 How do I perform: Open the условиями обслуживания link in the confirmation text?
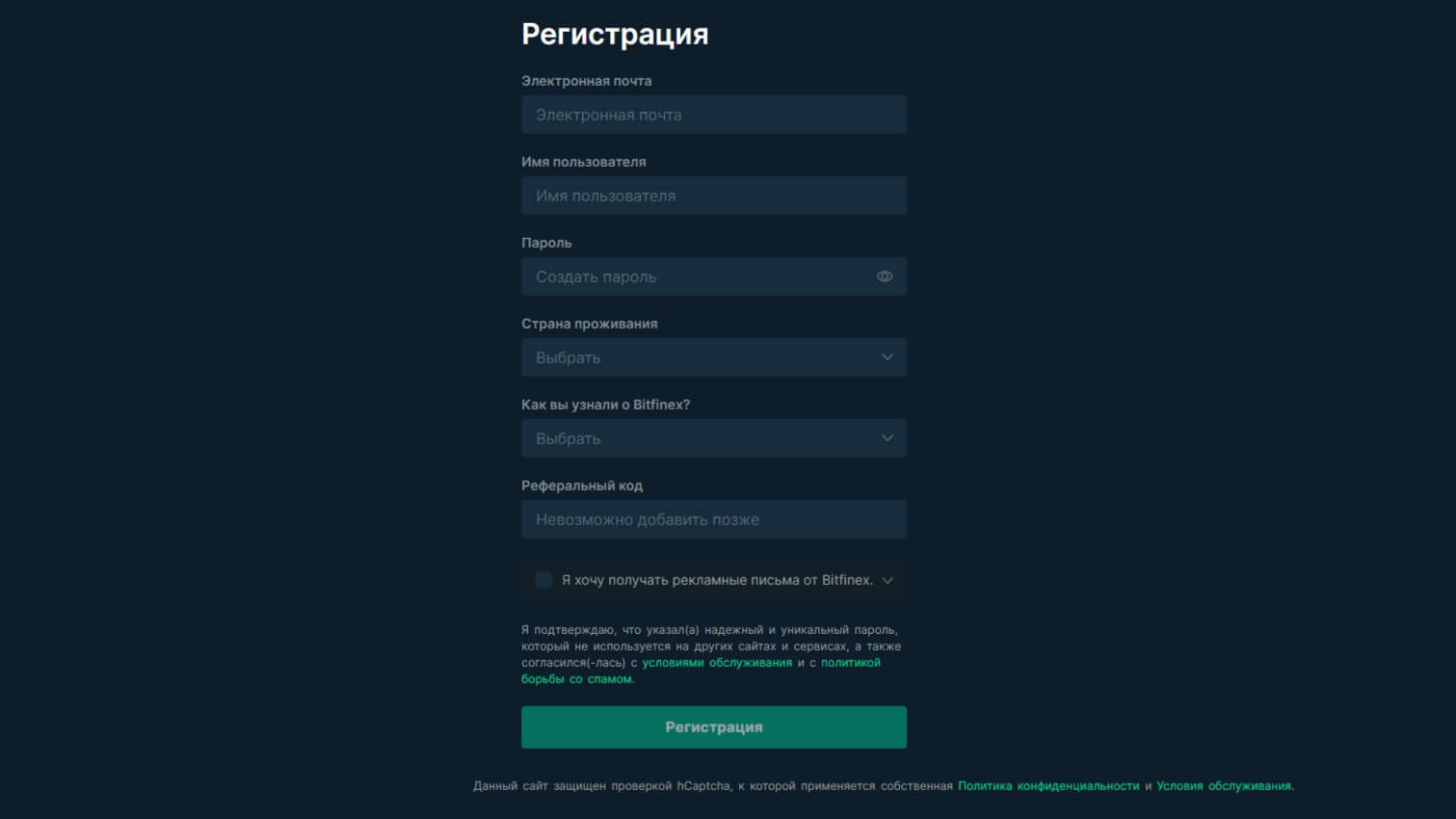click(717, 663)
